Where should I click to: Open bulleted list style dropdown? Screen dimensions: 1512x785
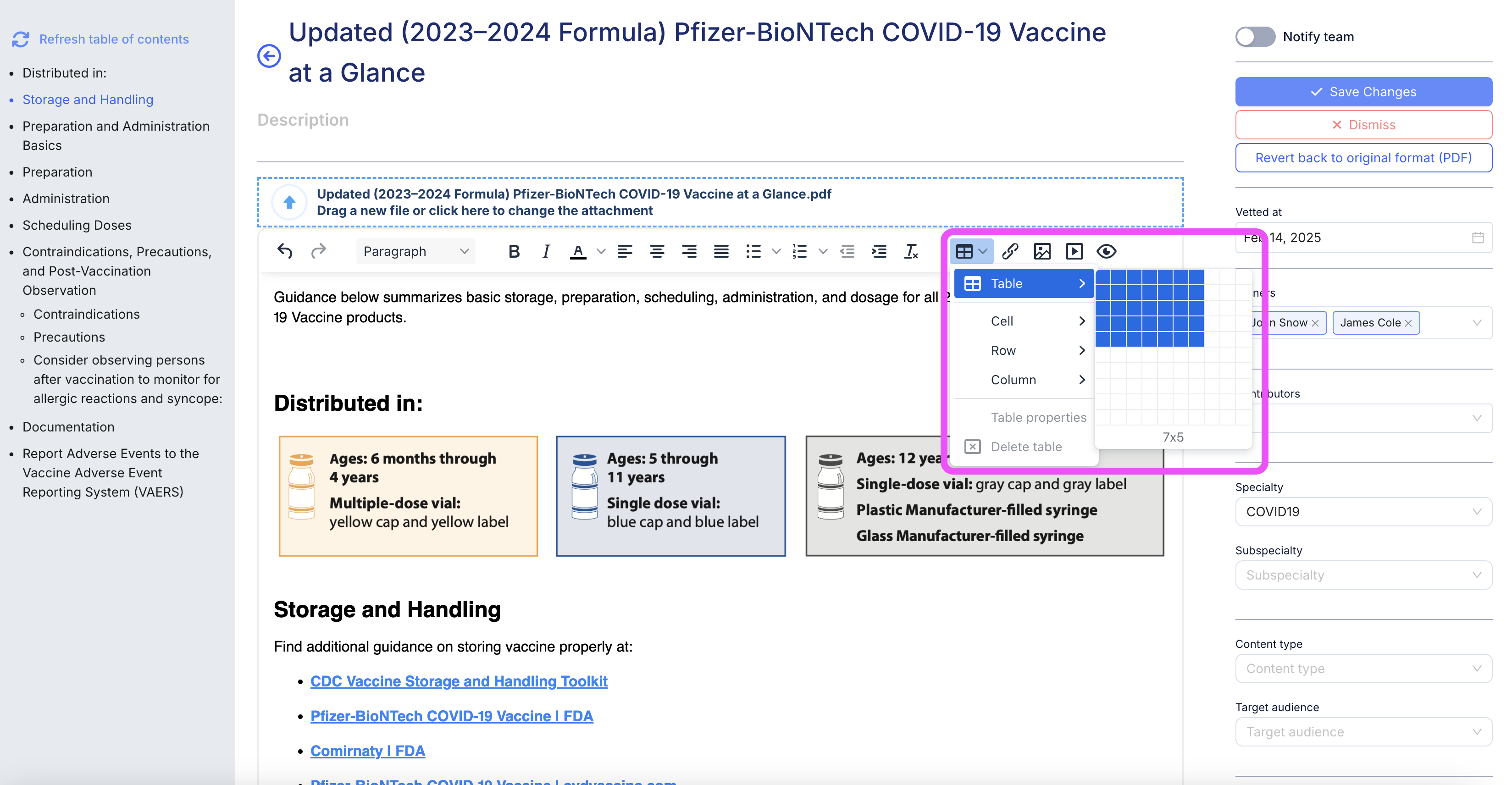776,251
